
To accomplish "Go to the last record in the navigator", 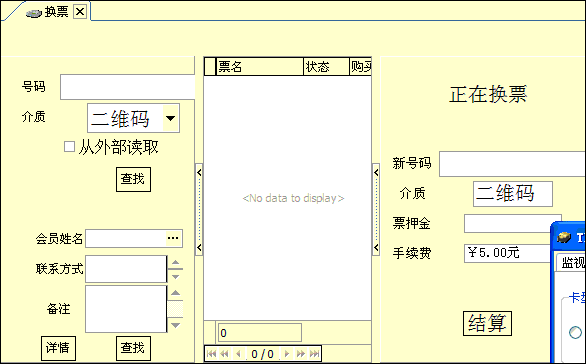I will 314,354.
